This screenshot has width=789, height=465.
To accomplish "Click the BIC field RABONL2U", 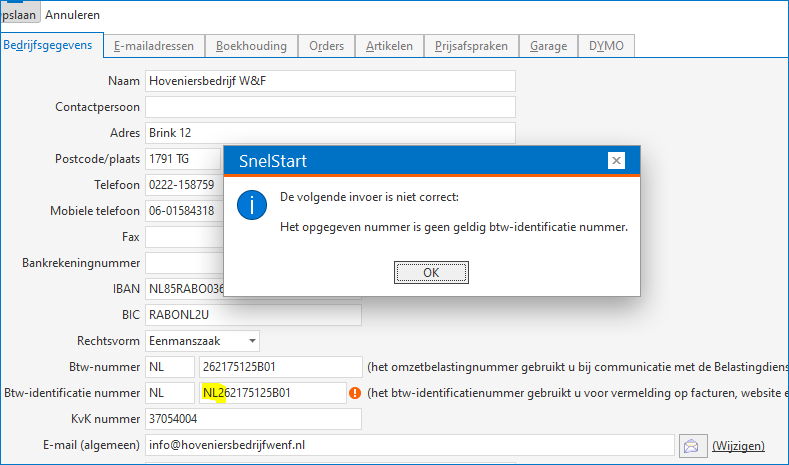I will click(x=253, y=315).
